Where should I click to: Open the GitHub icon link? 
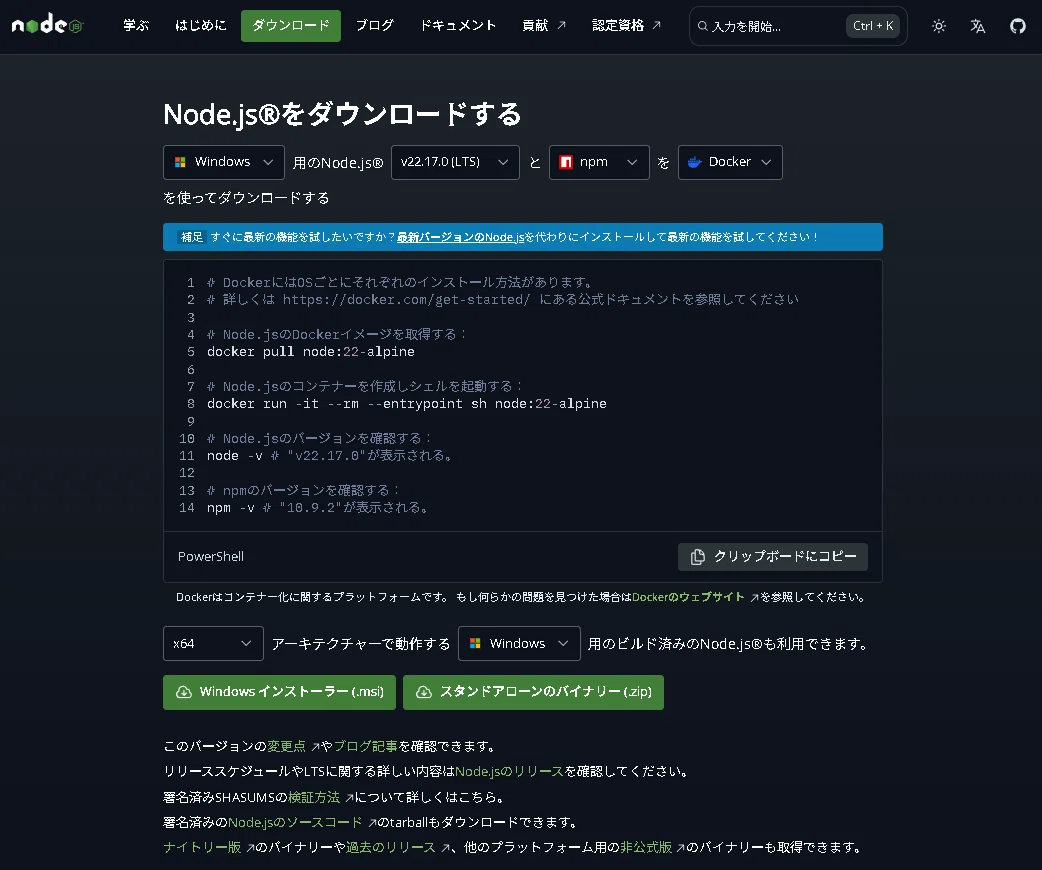tap(1017, 26)
